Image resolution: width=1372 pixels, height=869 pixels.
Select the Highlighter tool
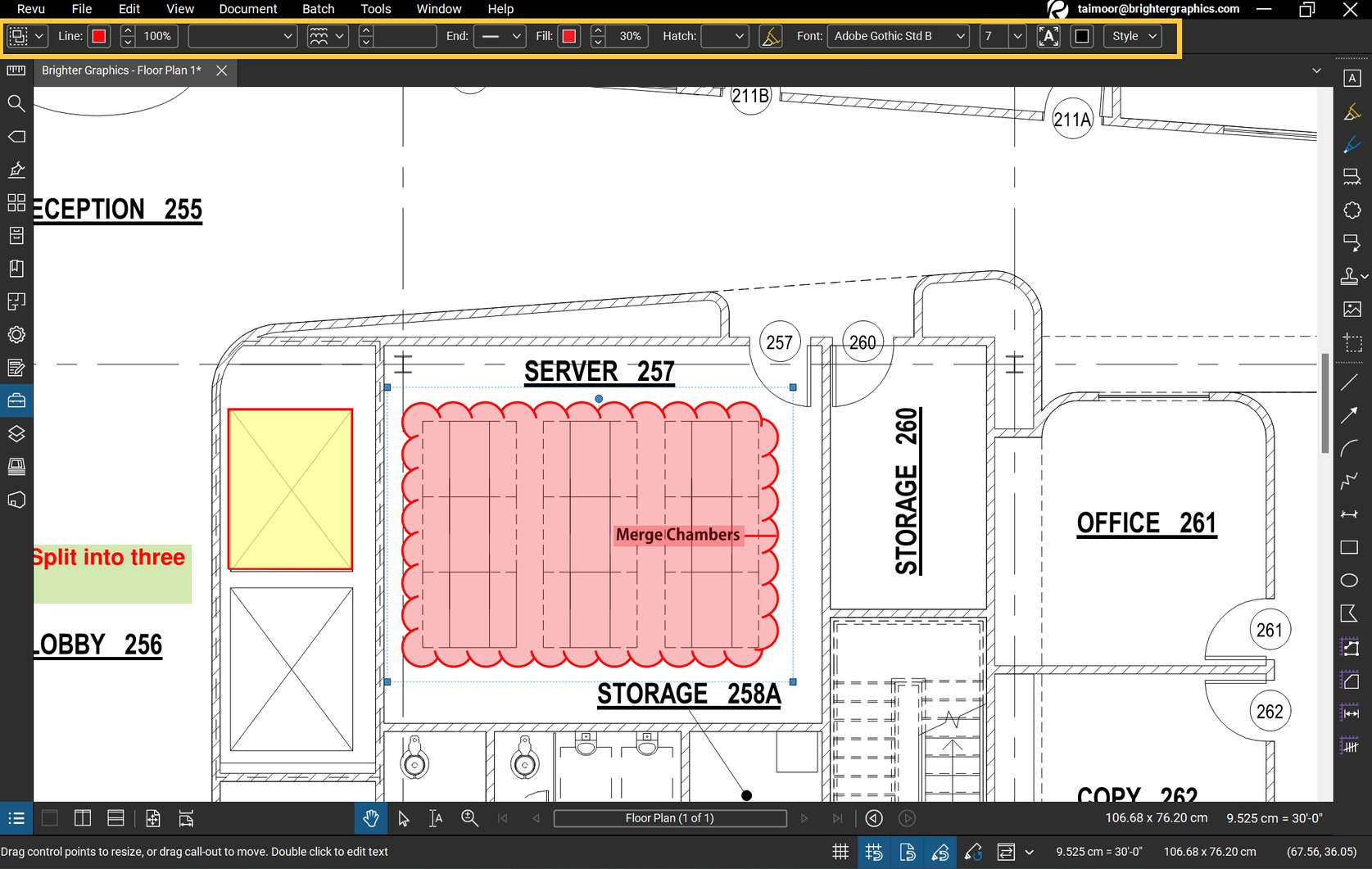coord(1352,112)
